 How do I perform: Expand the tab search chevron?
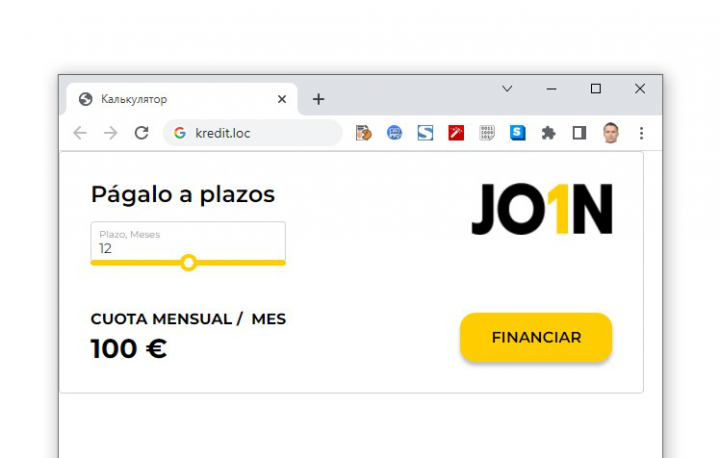click(x=507, y=89)
